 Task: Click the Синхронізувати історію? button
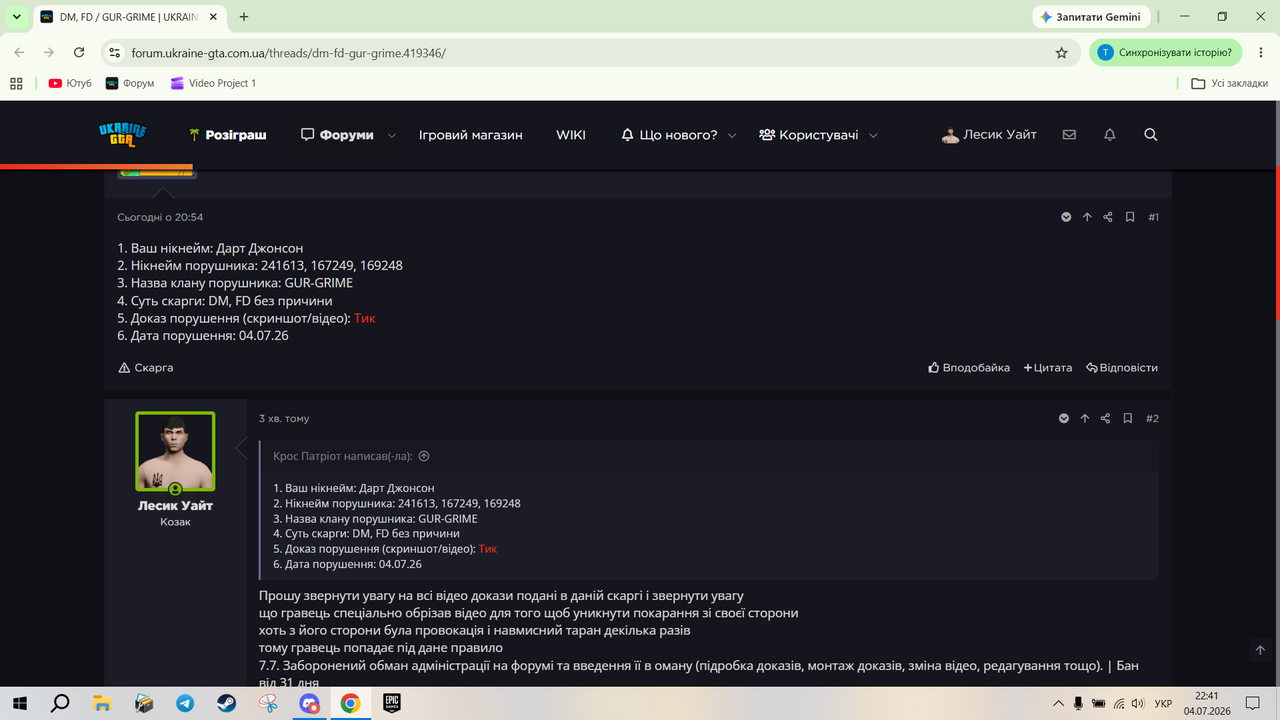point(1166,52)
